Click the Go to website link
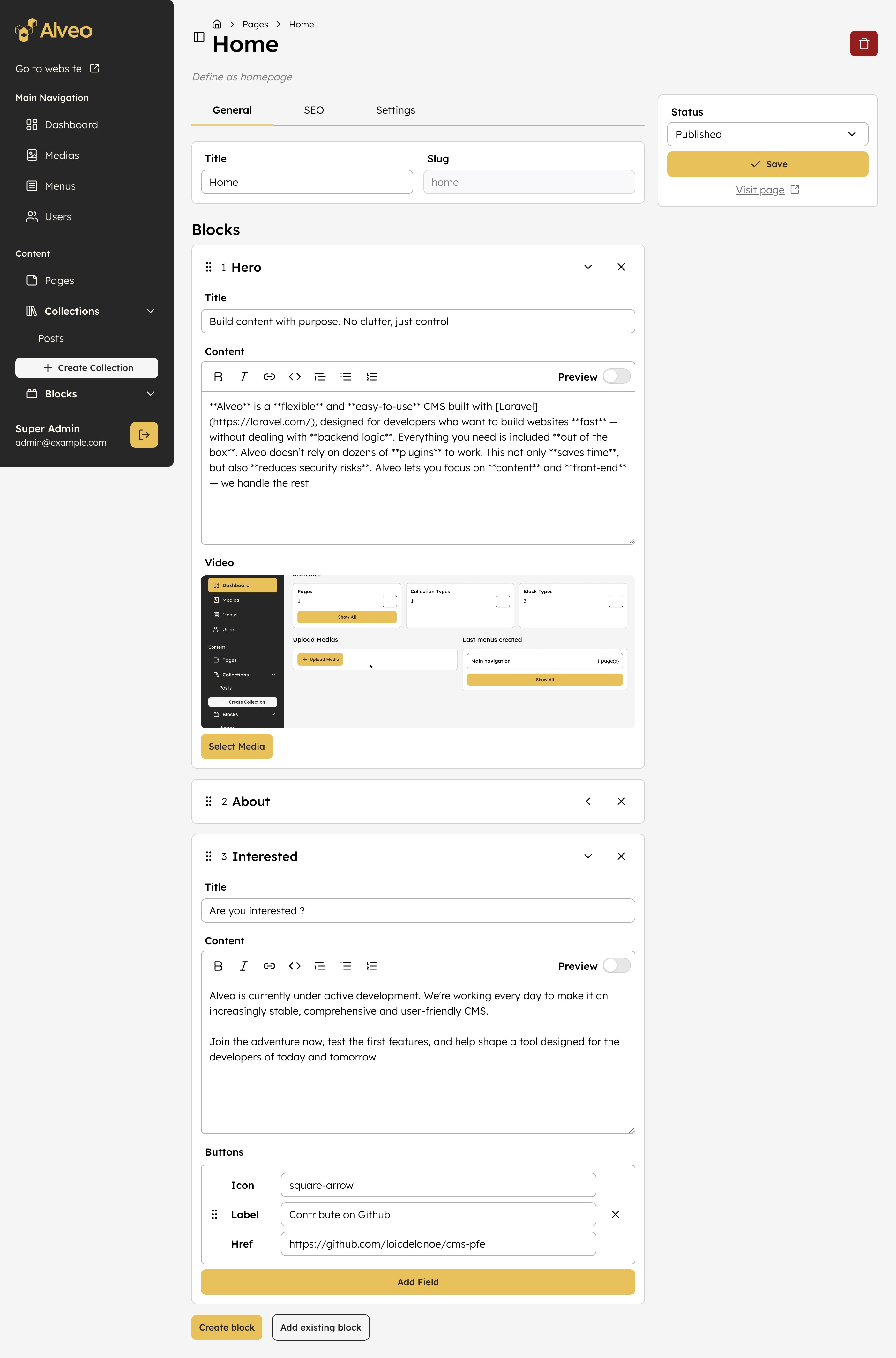Screen dimensions: 896x1358 click(57, 69)
